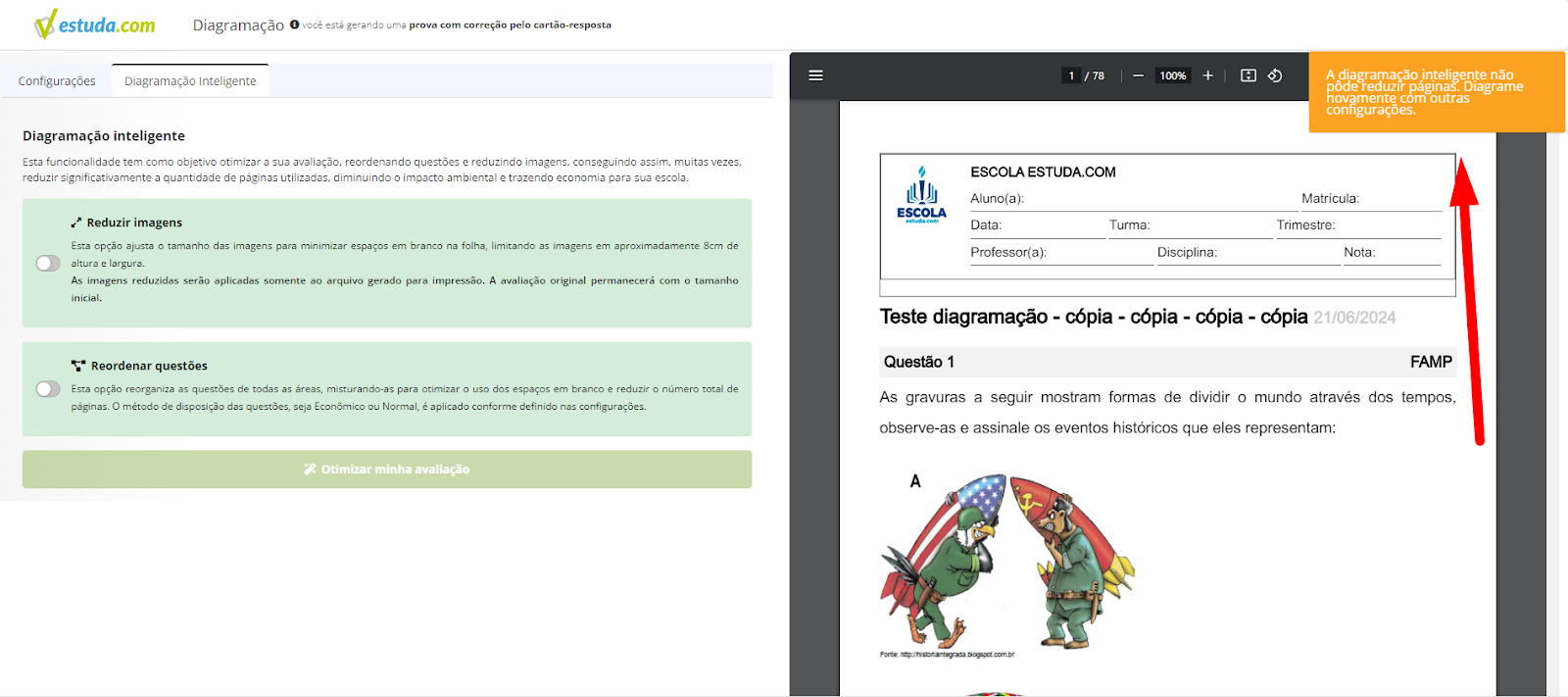Viewport: 1568px width, 697px height.
Task: Click the Trimestre: field label
Action: pos(1305,224)
